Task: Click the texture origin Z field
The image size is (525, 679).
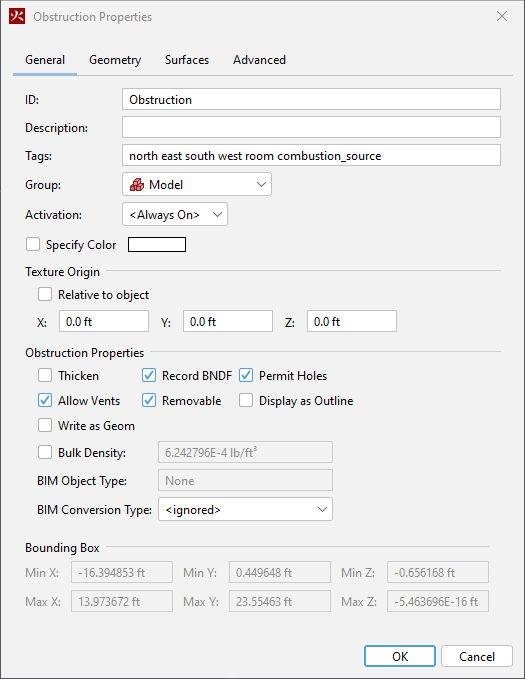Action: (352, 321)
